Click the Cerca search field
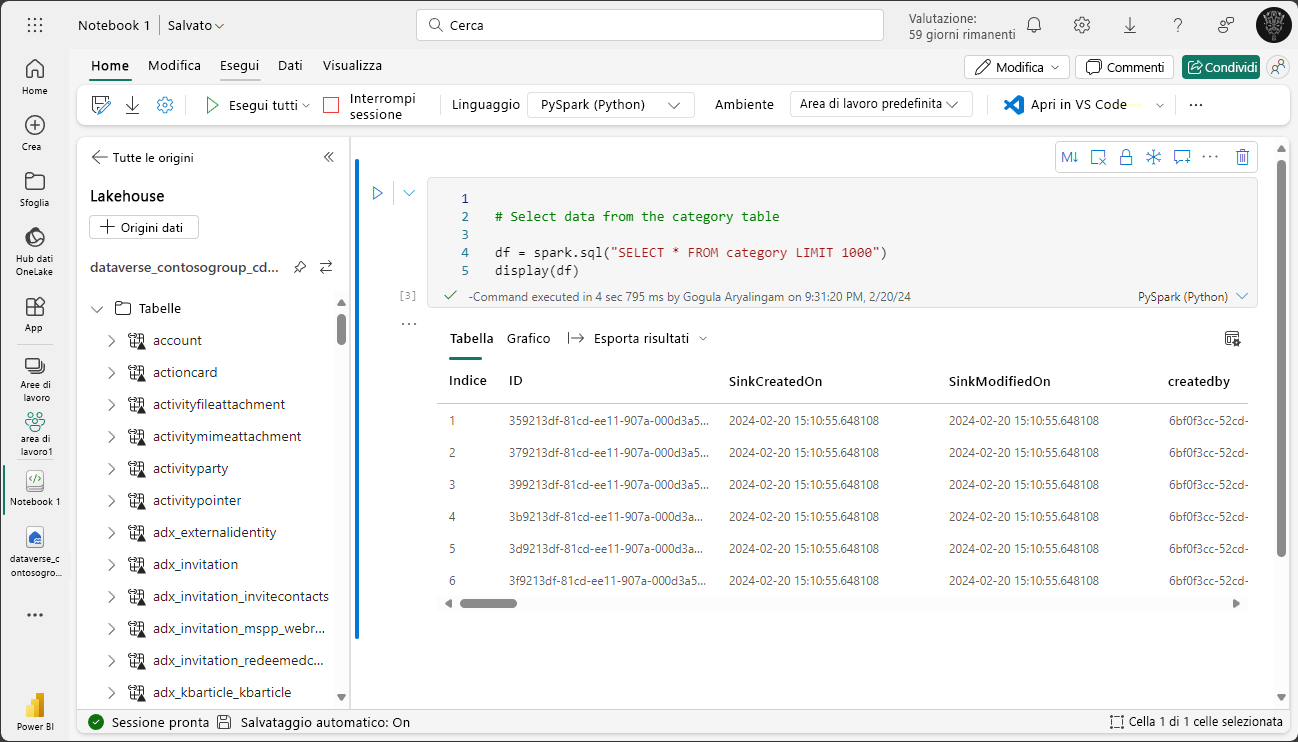This screenshot has height=742, width=1298. (650, 25)
